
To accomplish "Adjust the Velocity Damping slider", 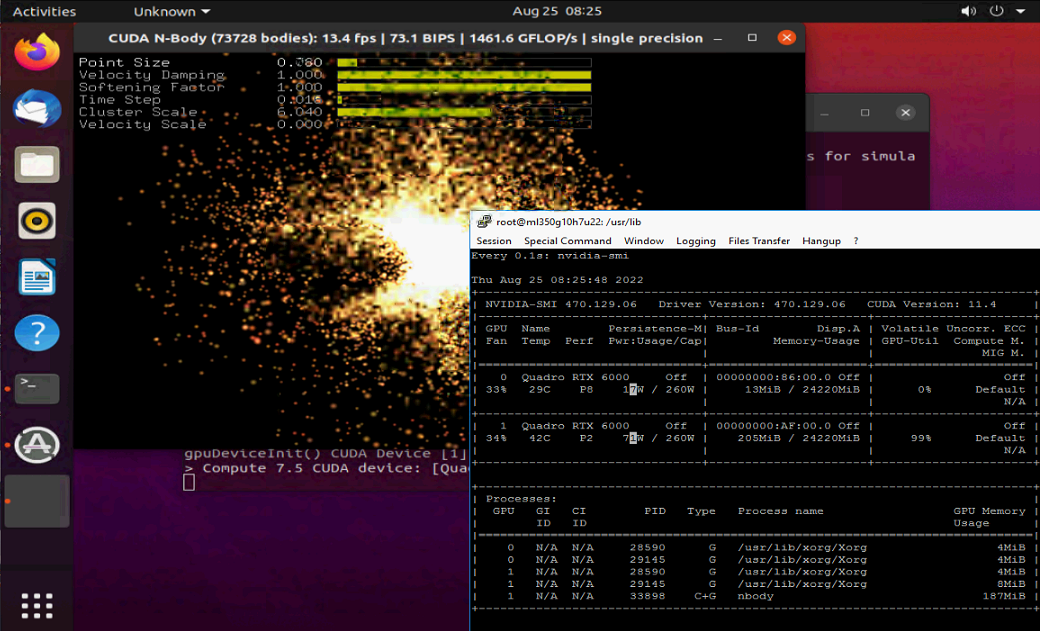I will click(x=464, y=75).
